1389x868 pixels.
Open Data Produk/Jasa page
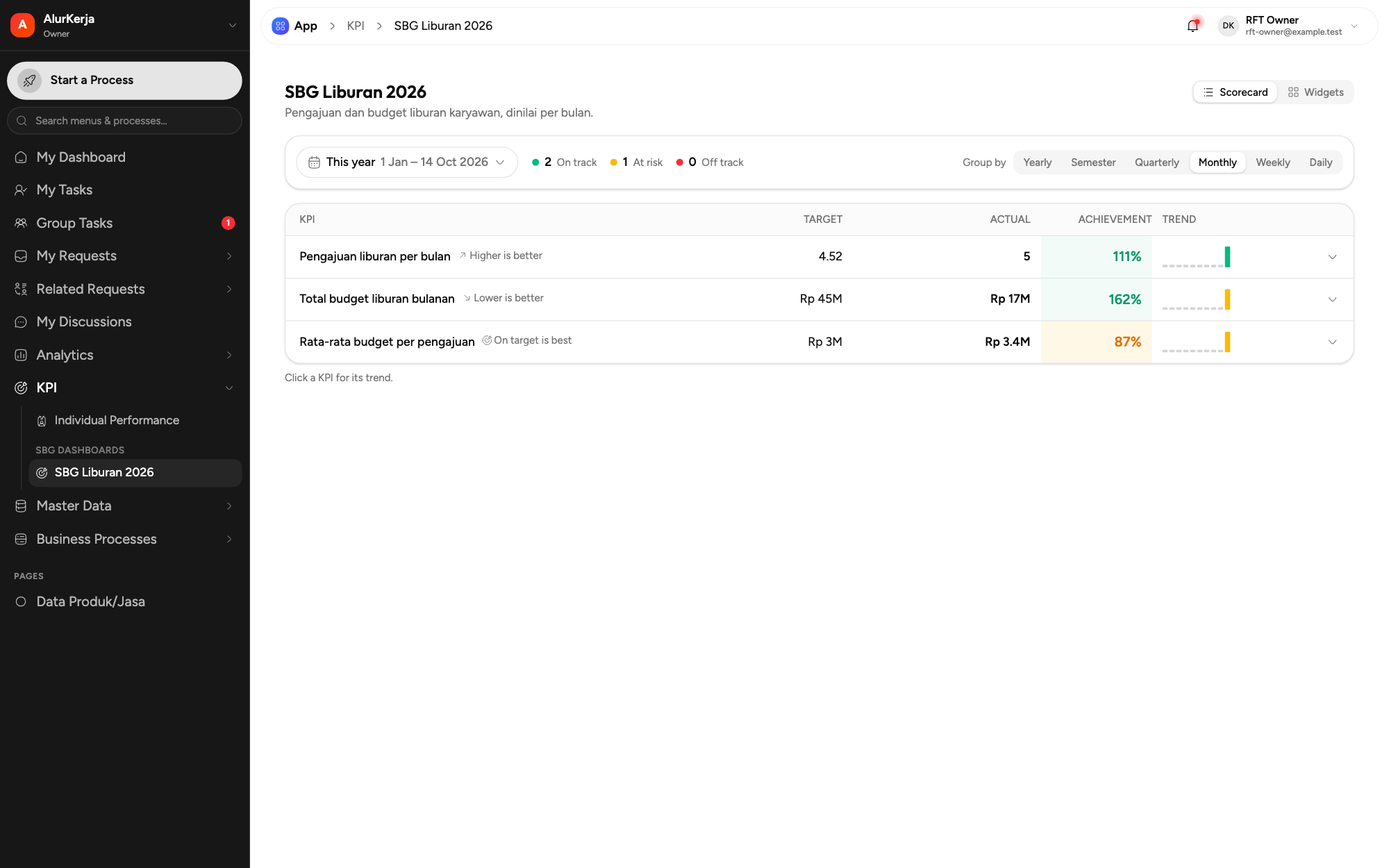125,602
